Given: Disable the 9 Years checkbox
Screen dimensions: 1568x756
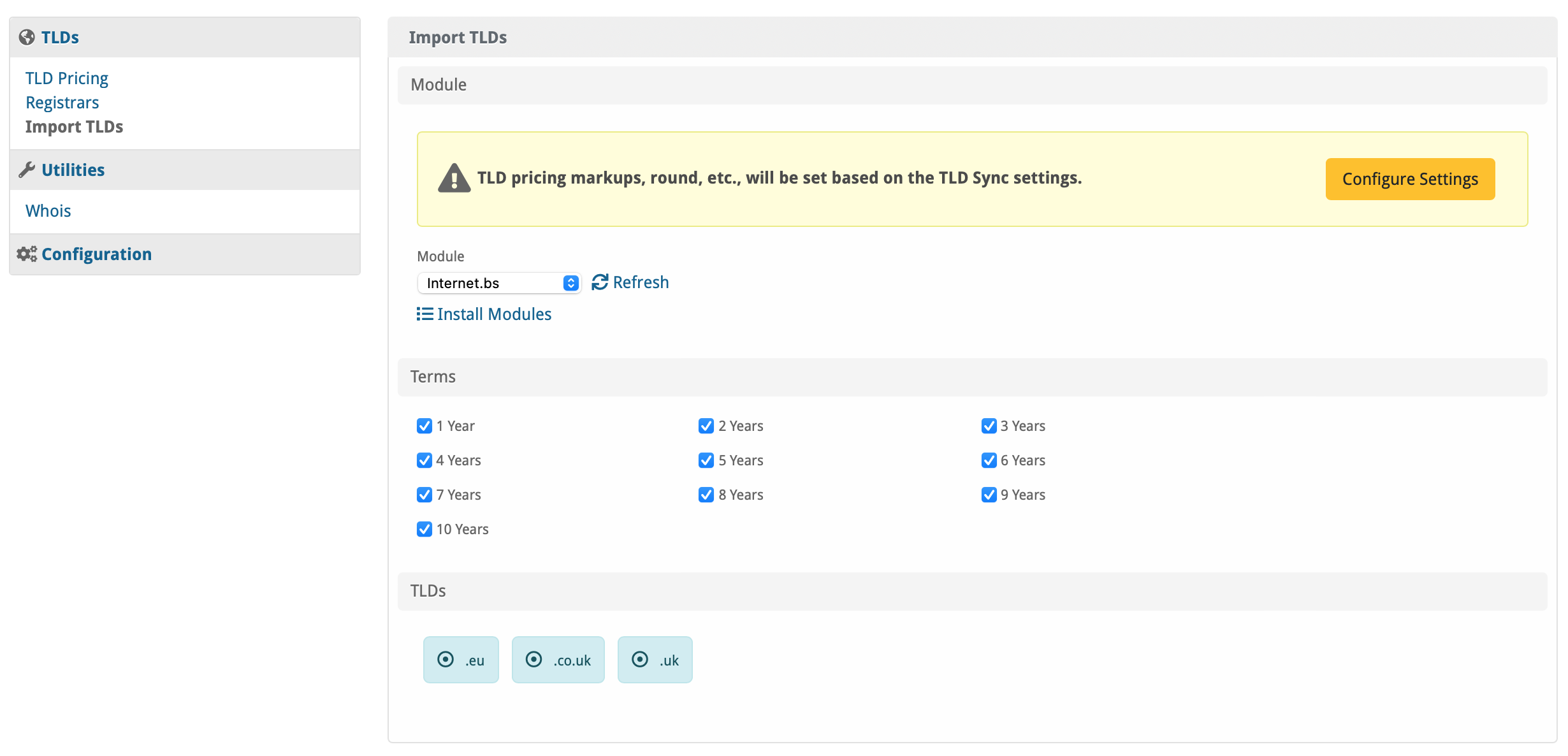Looking at the screenshot, I should (989, 495).
